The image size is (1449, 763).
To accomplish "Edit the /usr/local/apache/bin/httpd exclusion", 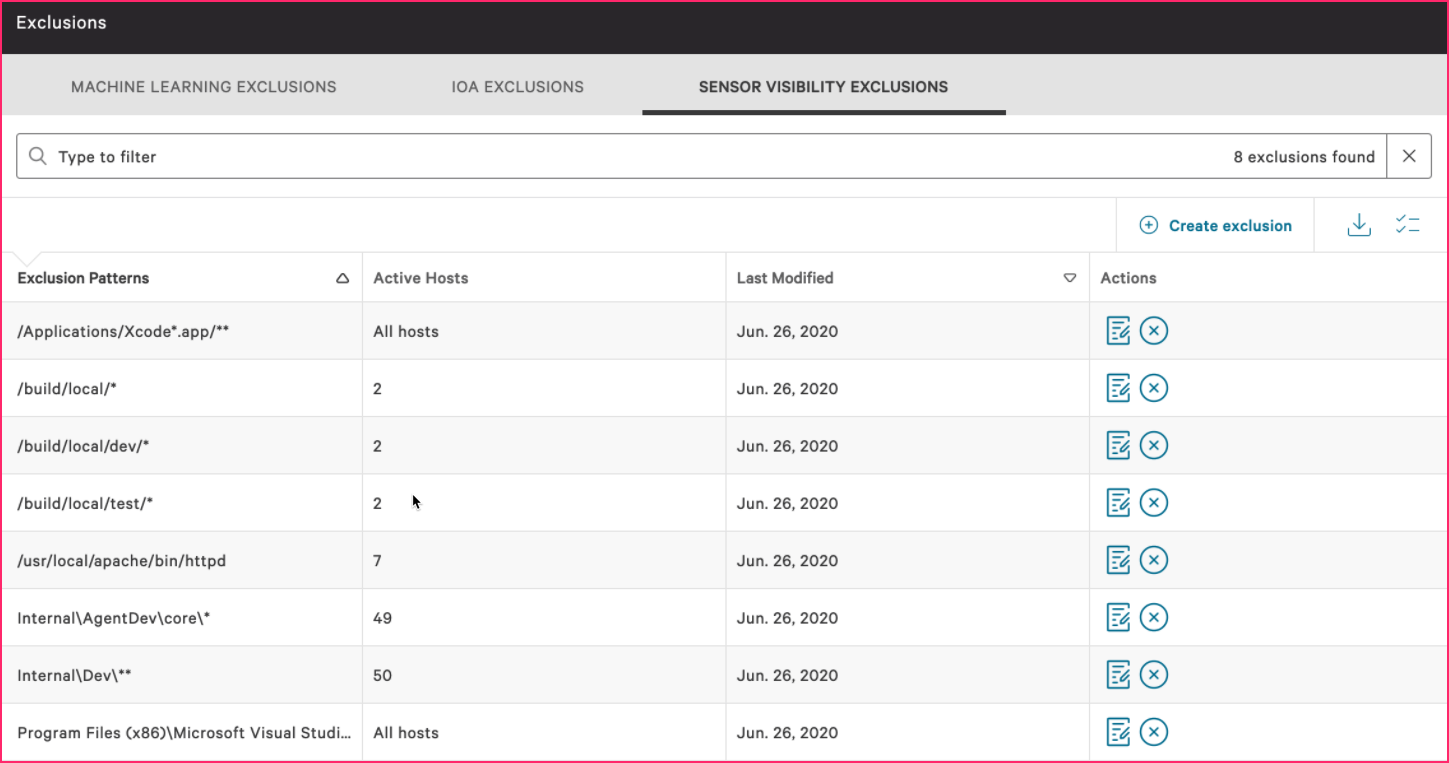I will click(1118, 560).
